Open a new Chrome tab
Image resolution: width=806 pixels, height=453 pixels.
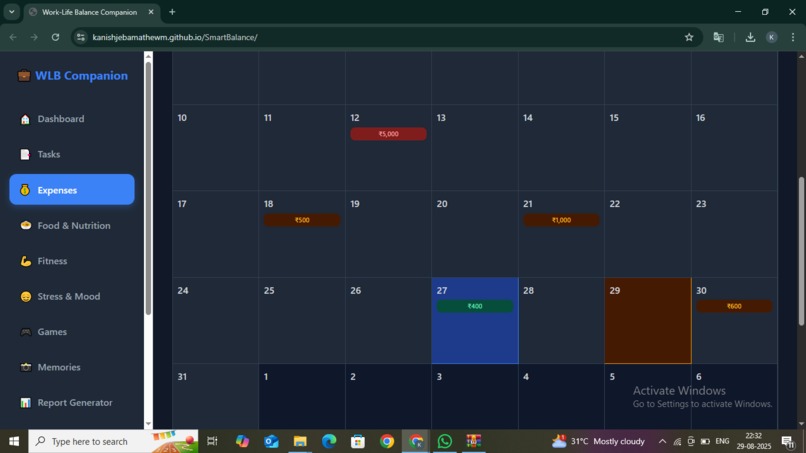point(172,12)
